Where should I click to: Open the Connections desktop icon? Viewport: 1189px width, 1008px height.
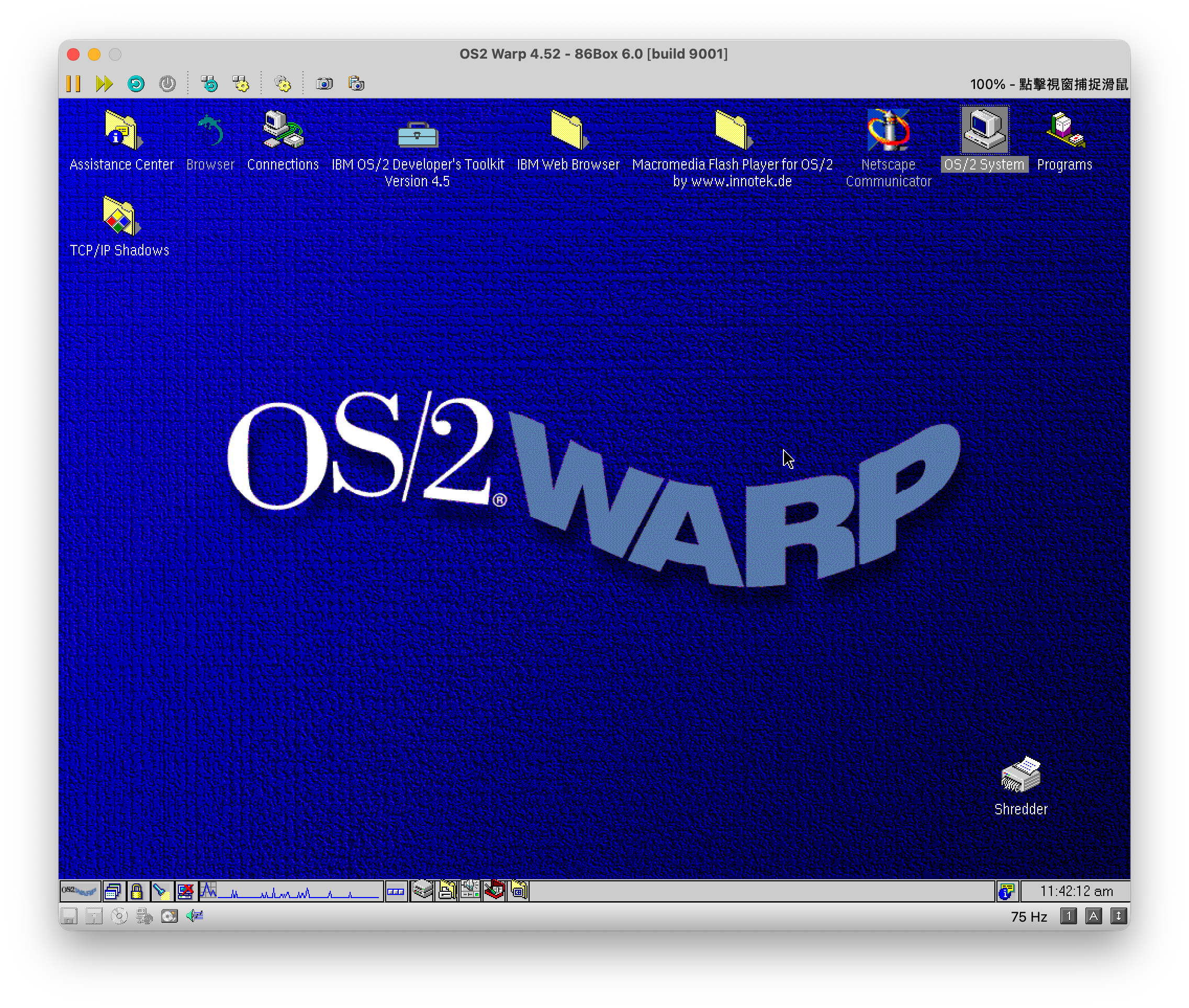283,130
